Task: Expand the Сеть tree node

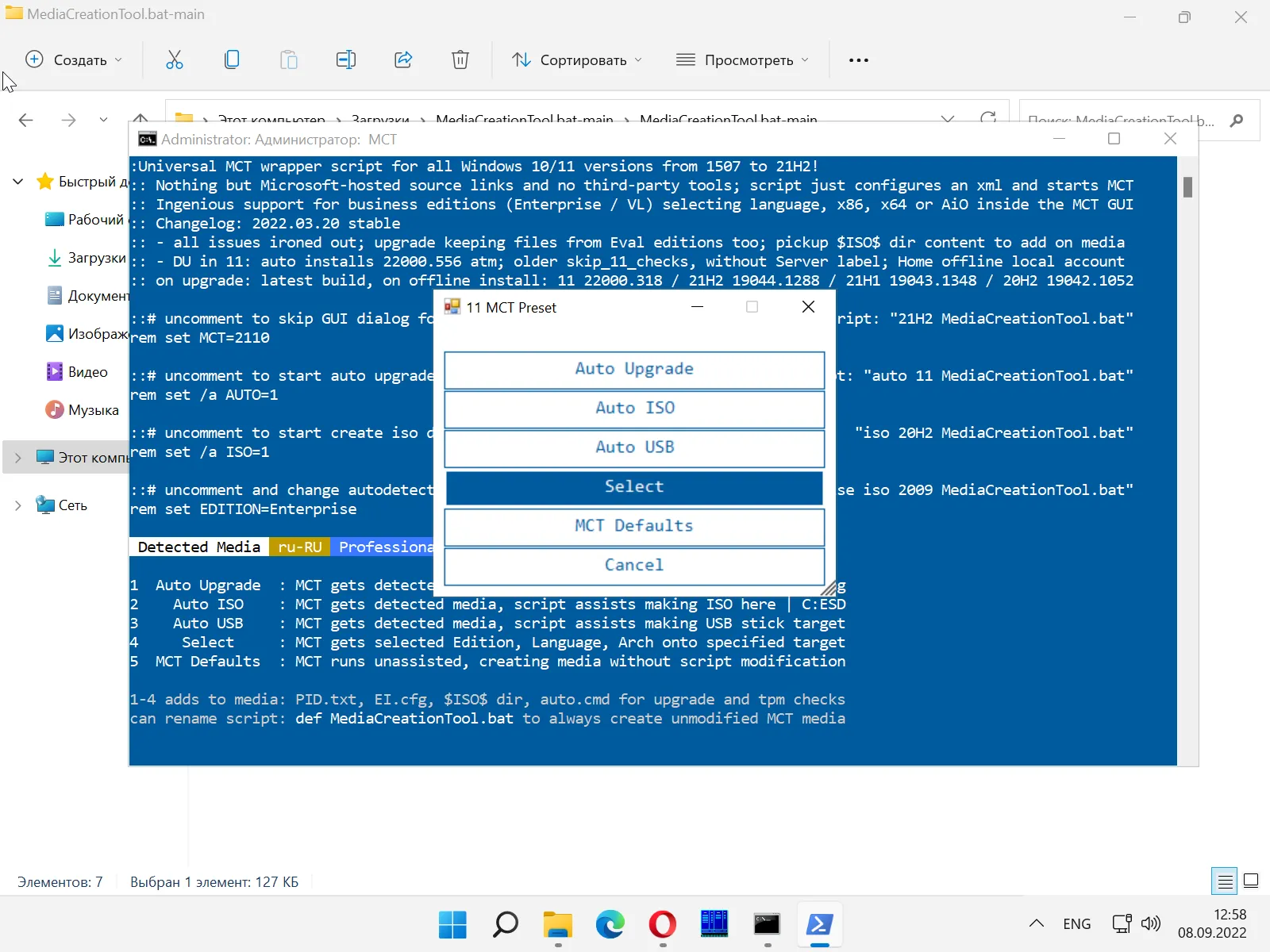Action: click(x=18, y=505)
